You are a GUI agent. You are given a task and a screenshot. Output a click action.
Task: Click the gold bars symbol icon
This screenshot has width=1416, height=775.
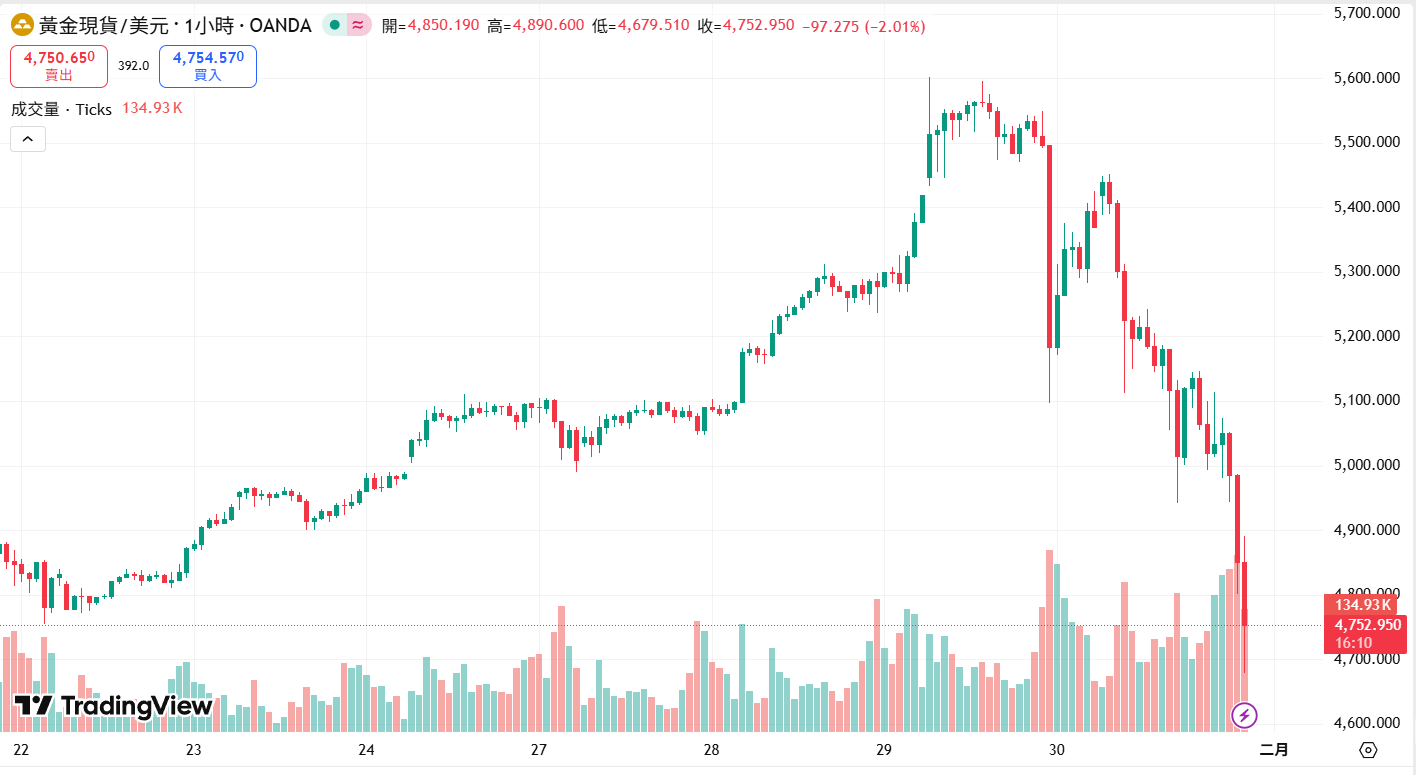pos(22,25)
